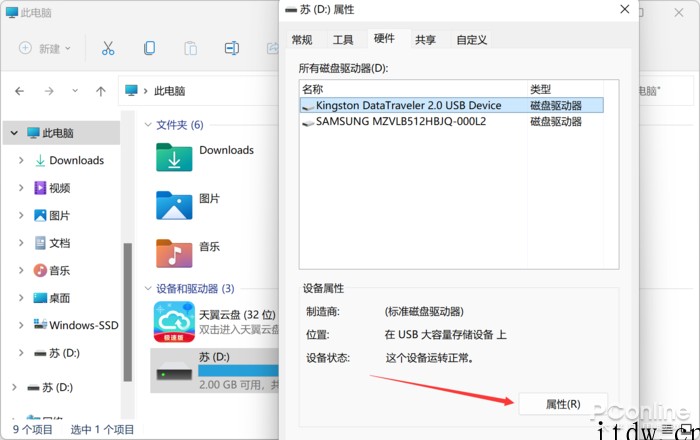Click the 名称 column header in drive list
The height and width of the screenshot is (440, 700).
point(413,89)
